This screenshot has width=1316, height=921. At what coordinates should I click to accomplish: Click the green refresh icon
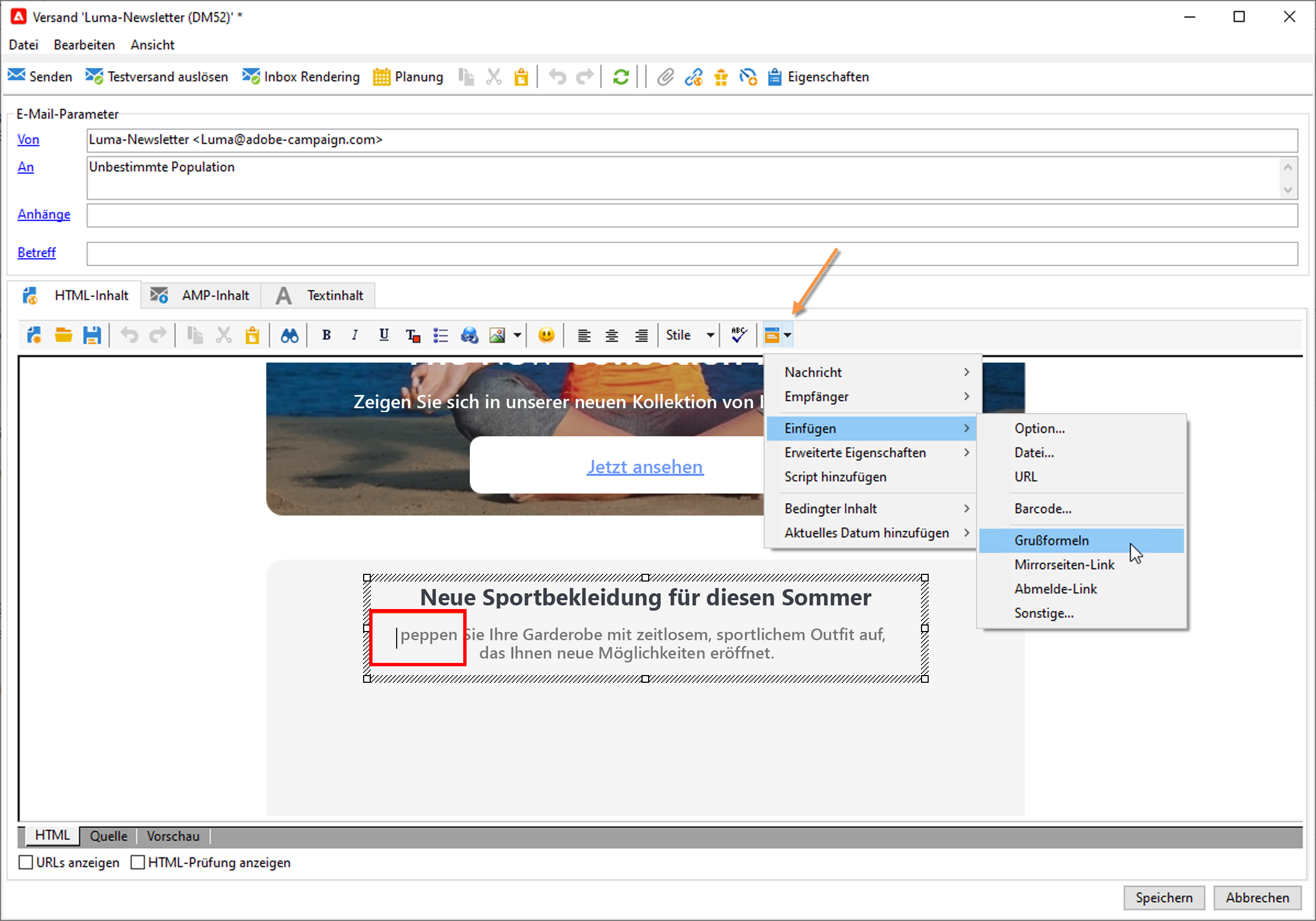[621, 77]
